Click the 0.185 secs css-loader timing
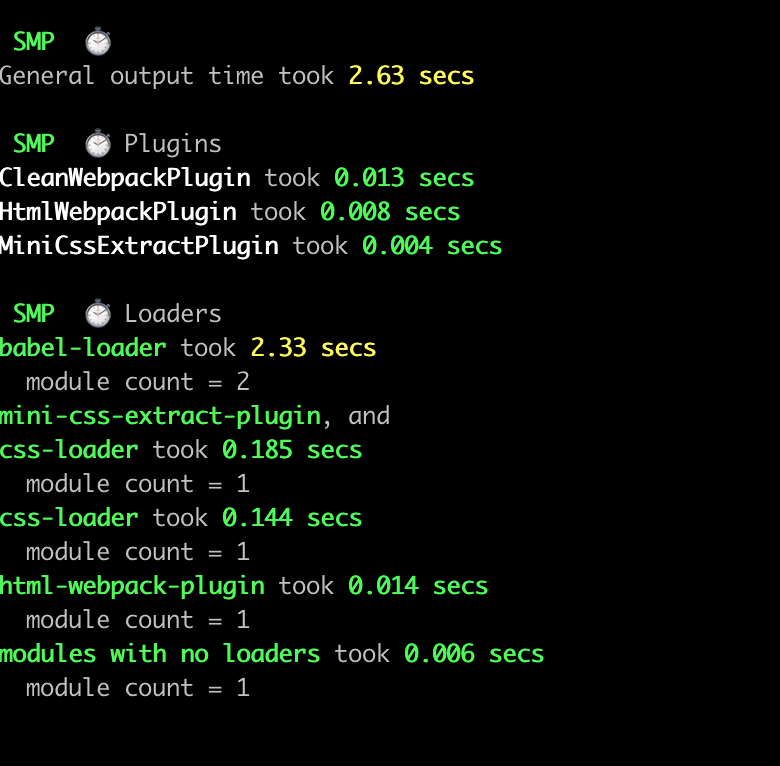The height and width of the screenshot is (766, 780). point(292,450)
